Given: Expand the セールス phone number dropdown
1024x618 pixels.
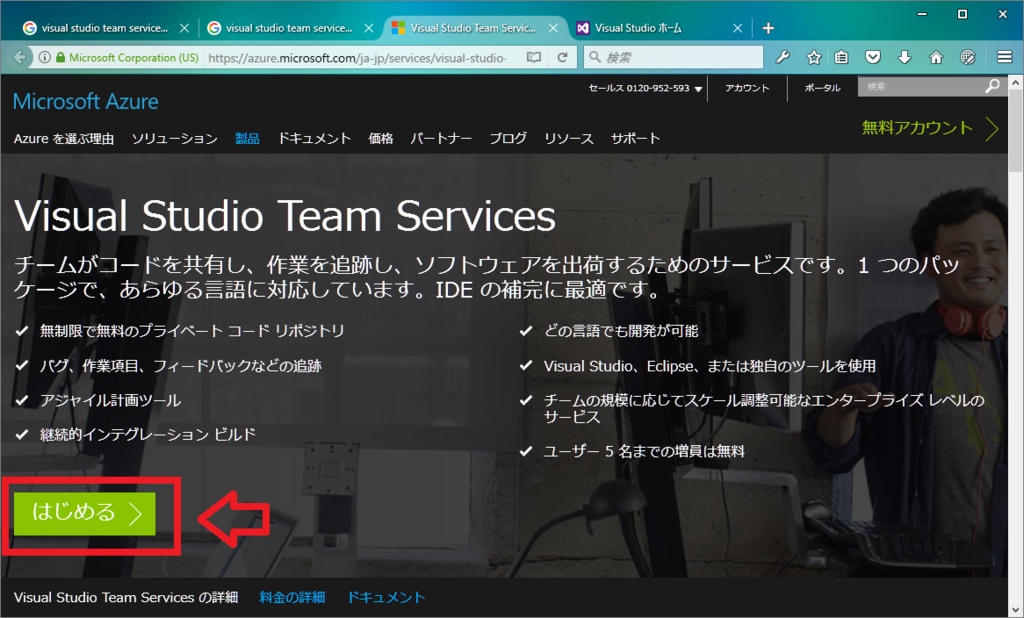Looking at the screenshot, I should 698,88.
